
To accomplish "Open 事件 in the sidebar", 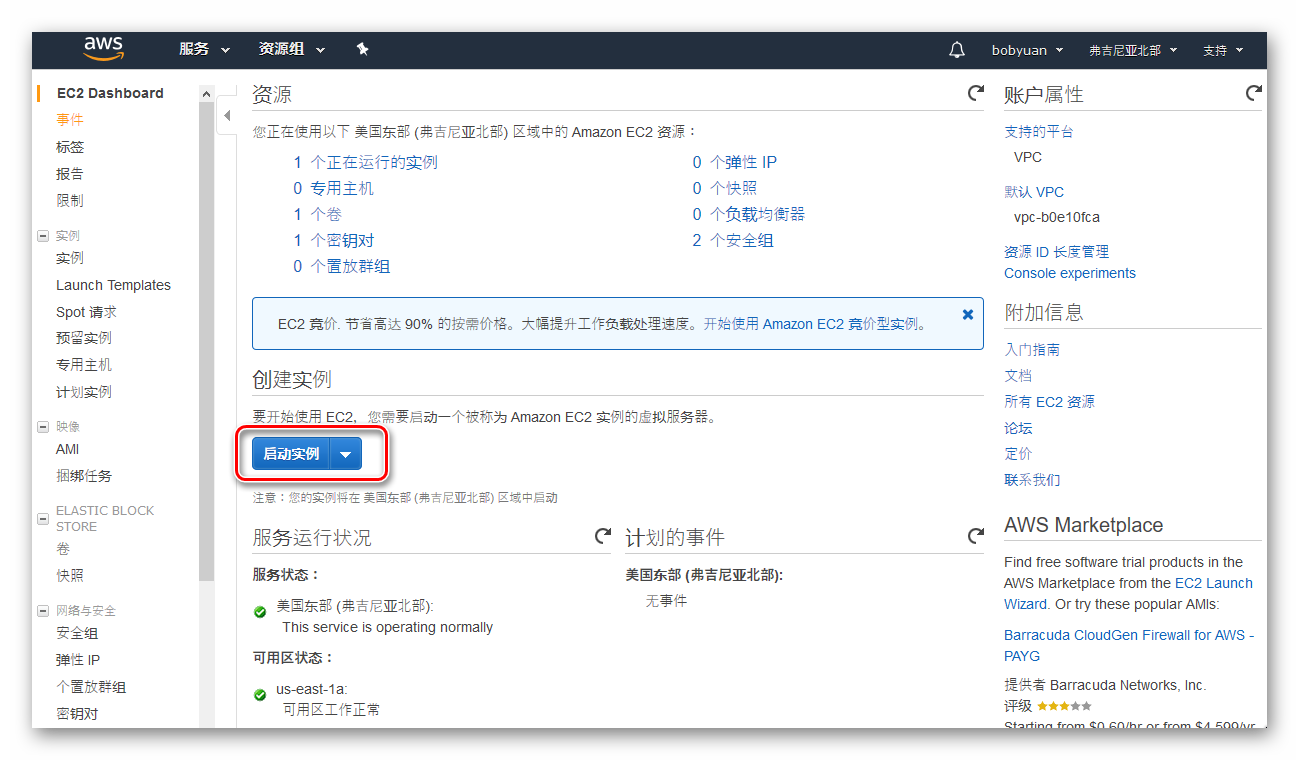I will click(x=70, y=120).
